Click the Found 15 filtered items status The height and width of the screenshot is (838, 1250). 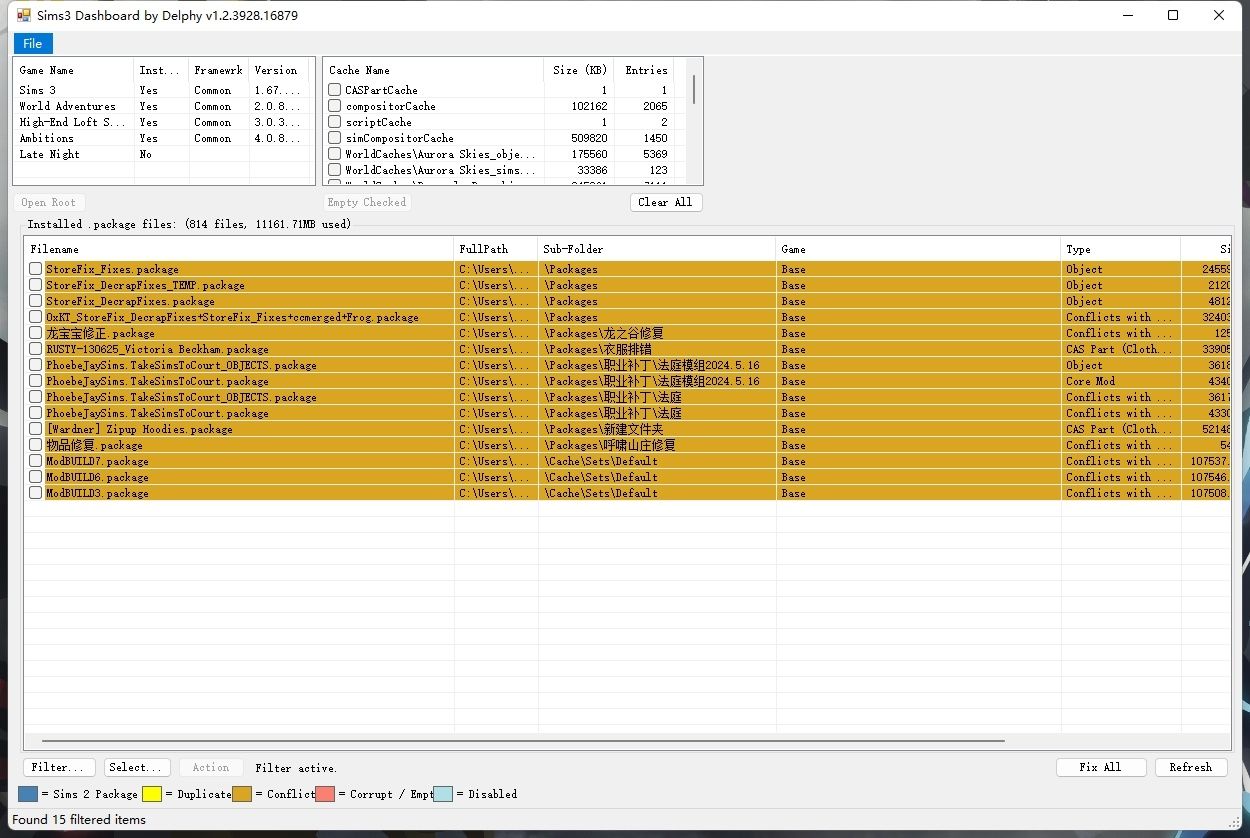click(x=79, y=819)
